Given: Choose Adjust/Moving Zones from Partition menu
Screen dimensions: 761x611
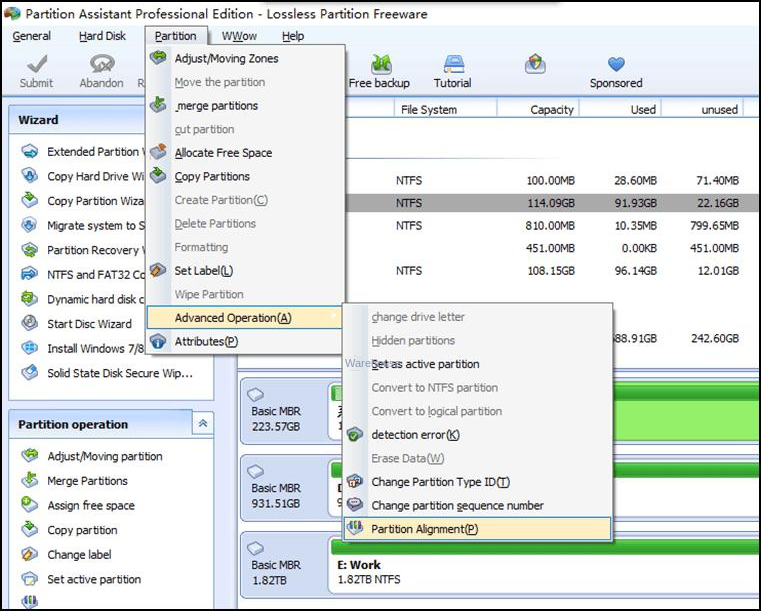Looking at the screenshot, I should click(226, 59).
